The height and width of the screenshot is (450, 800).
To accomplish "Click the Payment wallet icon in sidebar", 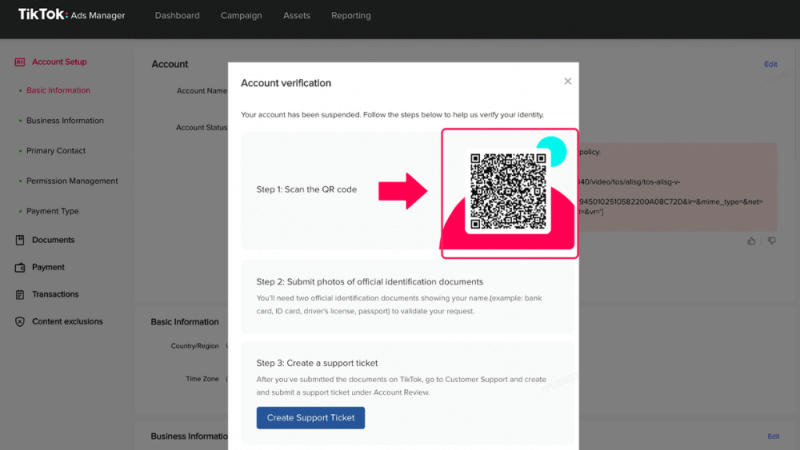I will (20, 267).
